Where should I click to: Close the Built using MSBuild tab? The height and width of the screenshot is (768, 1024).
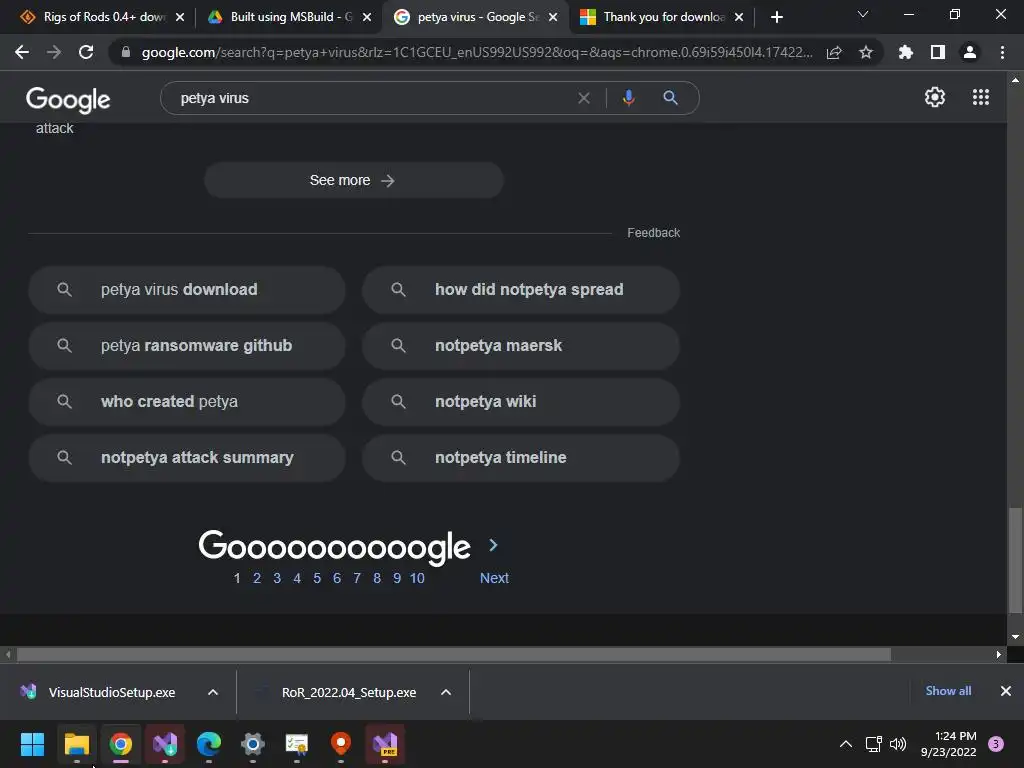click(367, 17)
